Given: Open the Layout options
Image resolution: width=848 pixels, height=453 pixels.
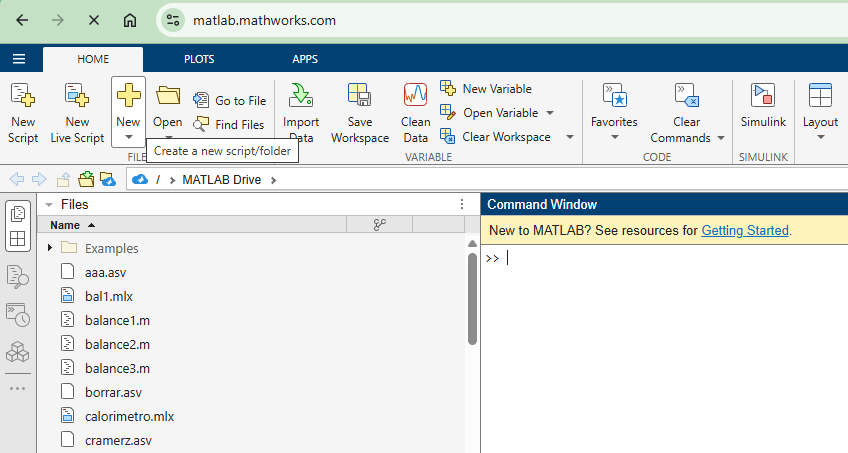Looking at the screenshot, I should (820, 112).
